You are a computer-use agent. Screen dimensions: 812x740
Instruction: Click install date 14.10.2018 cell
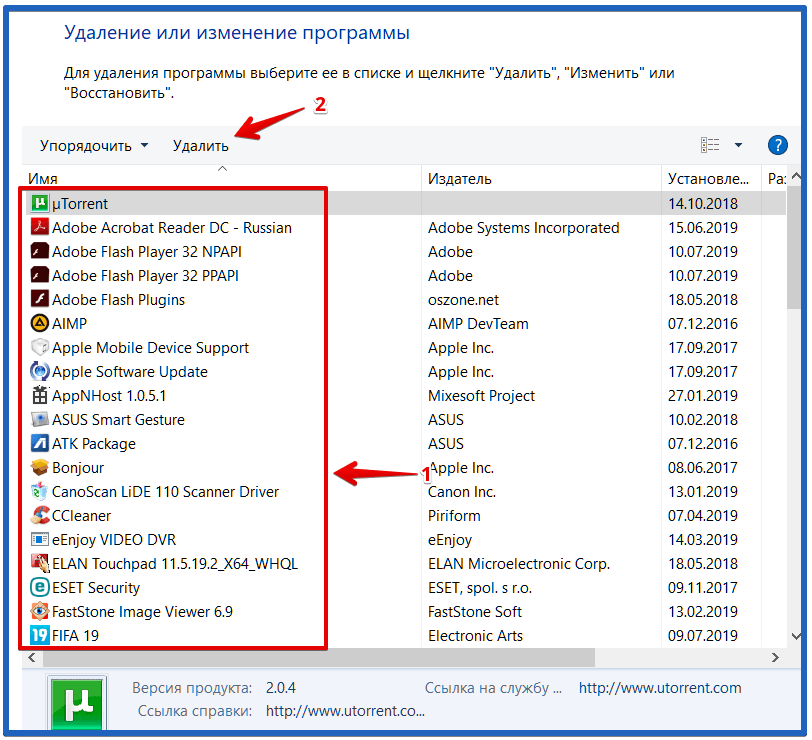[703, 204]
